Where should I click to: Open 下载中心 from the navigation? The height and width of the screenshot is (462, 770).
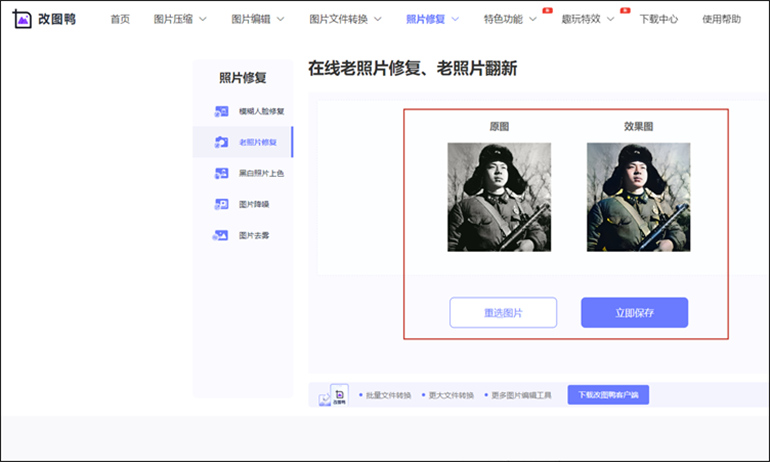659,19
